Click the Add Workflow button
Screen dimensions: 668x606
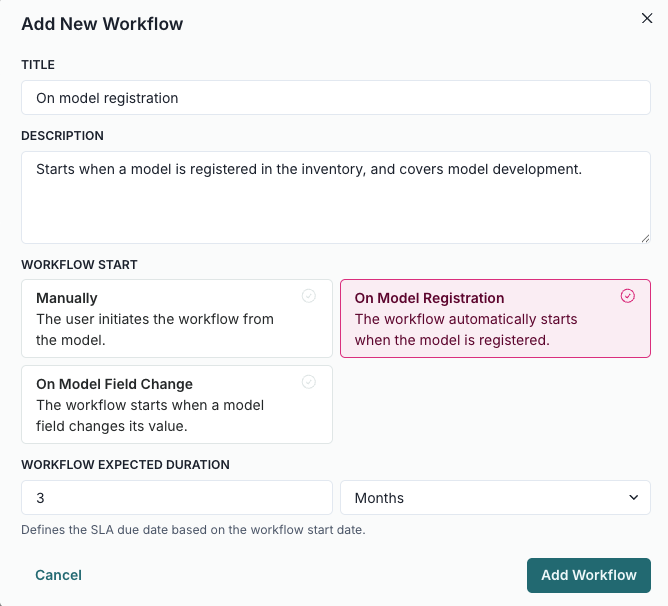coord(588,575)
